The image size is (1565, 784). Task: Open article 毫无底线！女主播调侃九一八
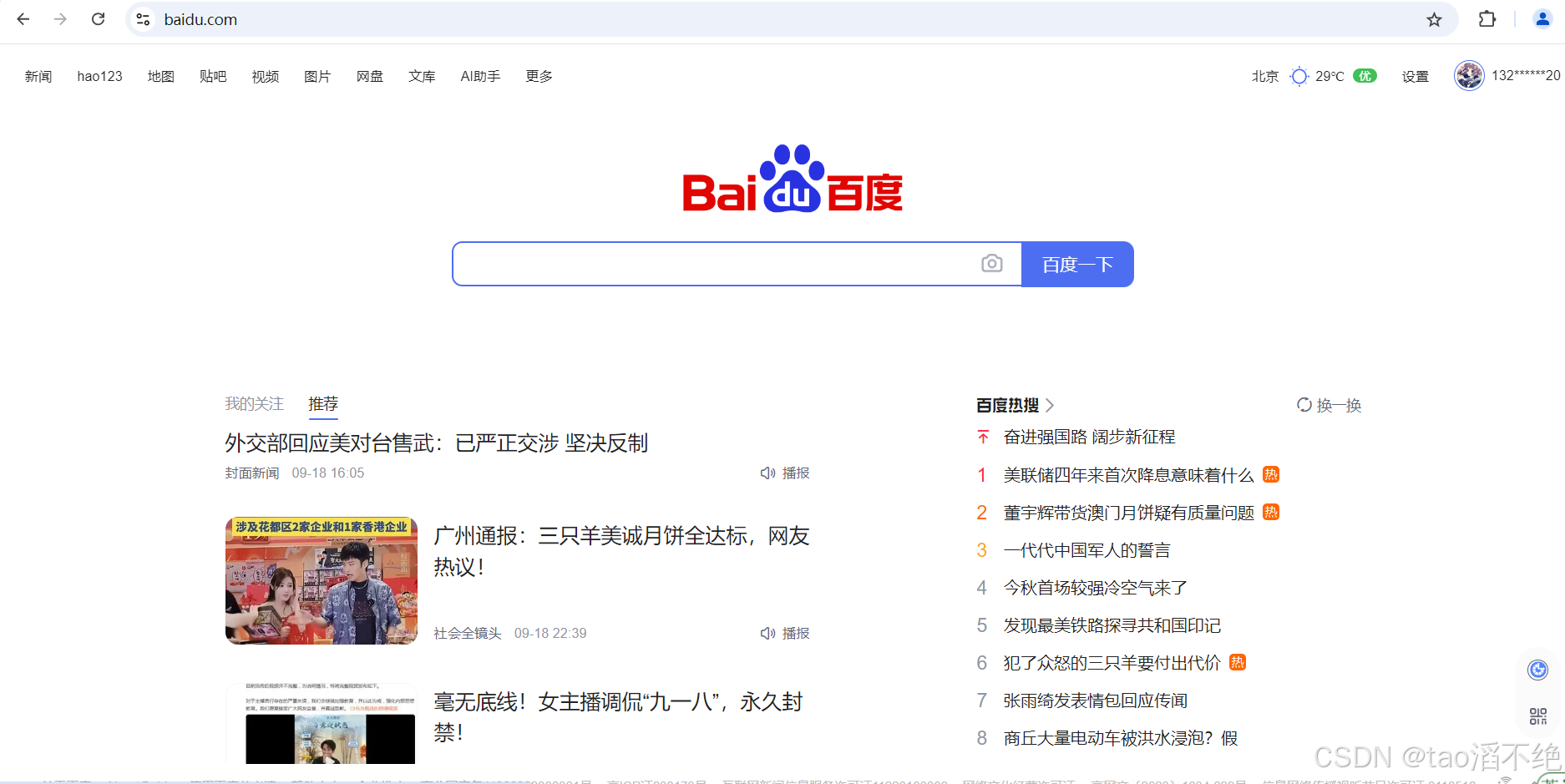[x=618, y=716]
